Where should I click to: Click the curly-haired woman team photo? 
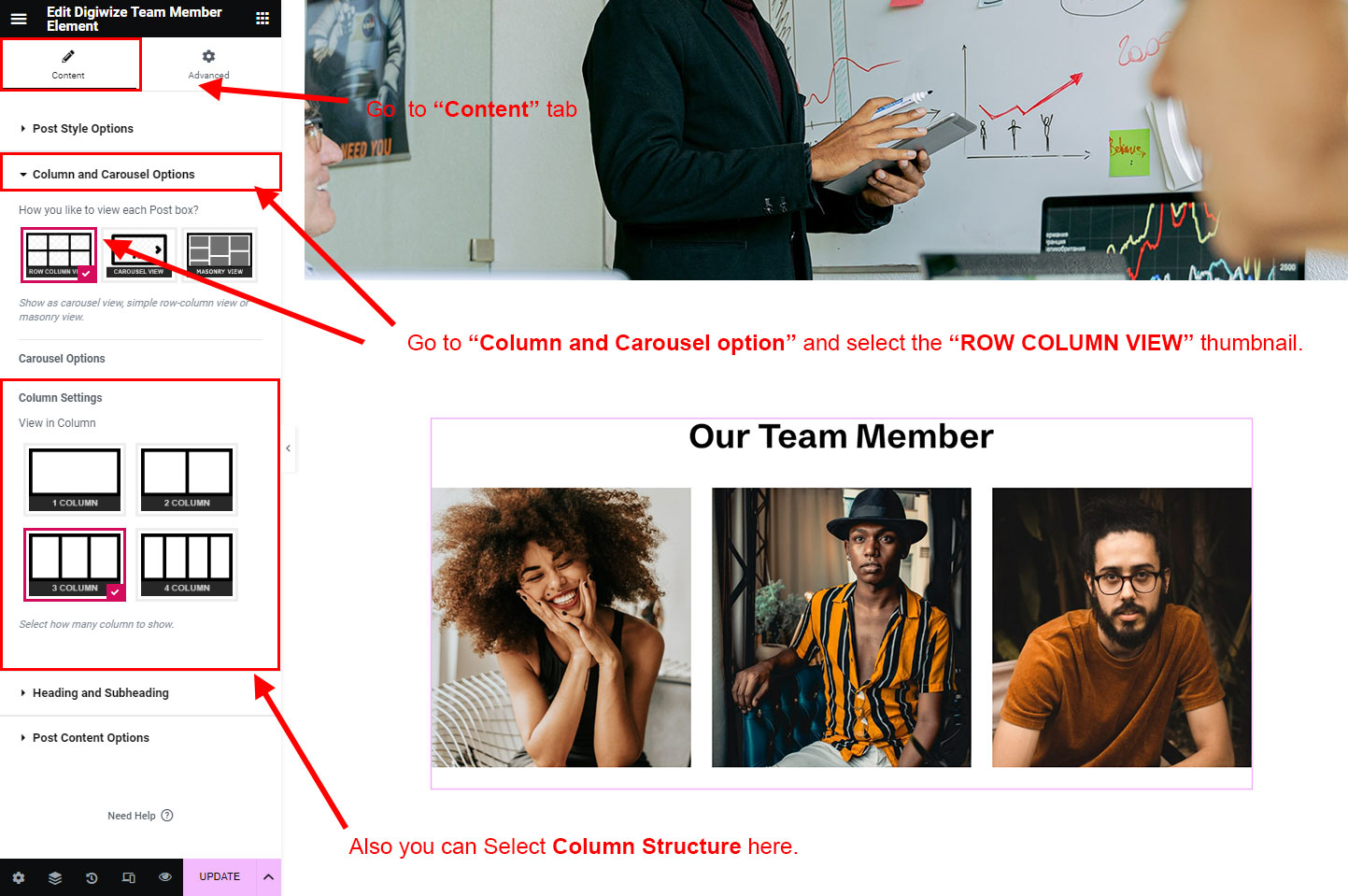coord(561,627)
